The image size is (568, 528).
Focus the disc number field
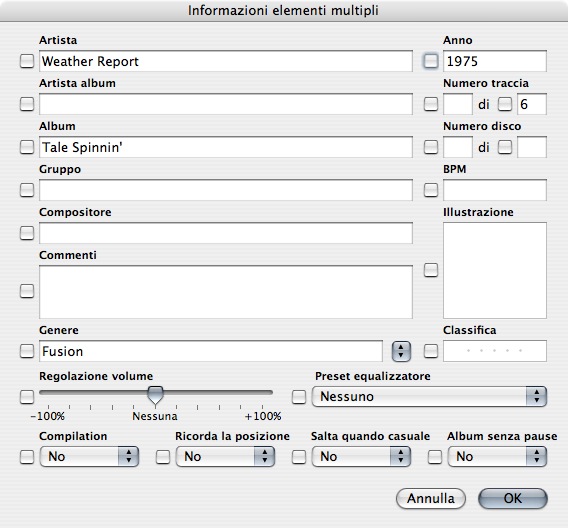pos(458,147)
